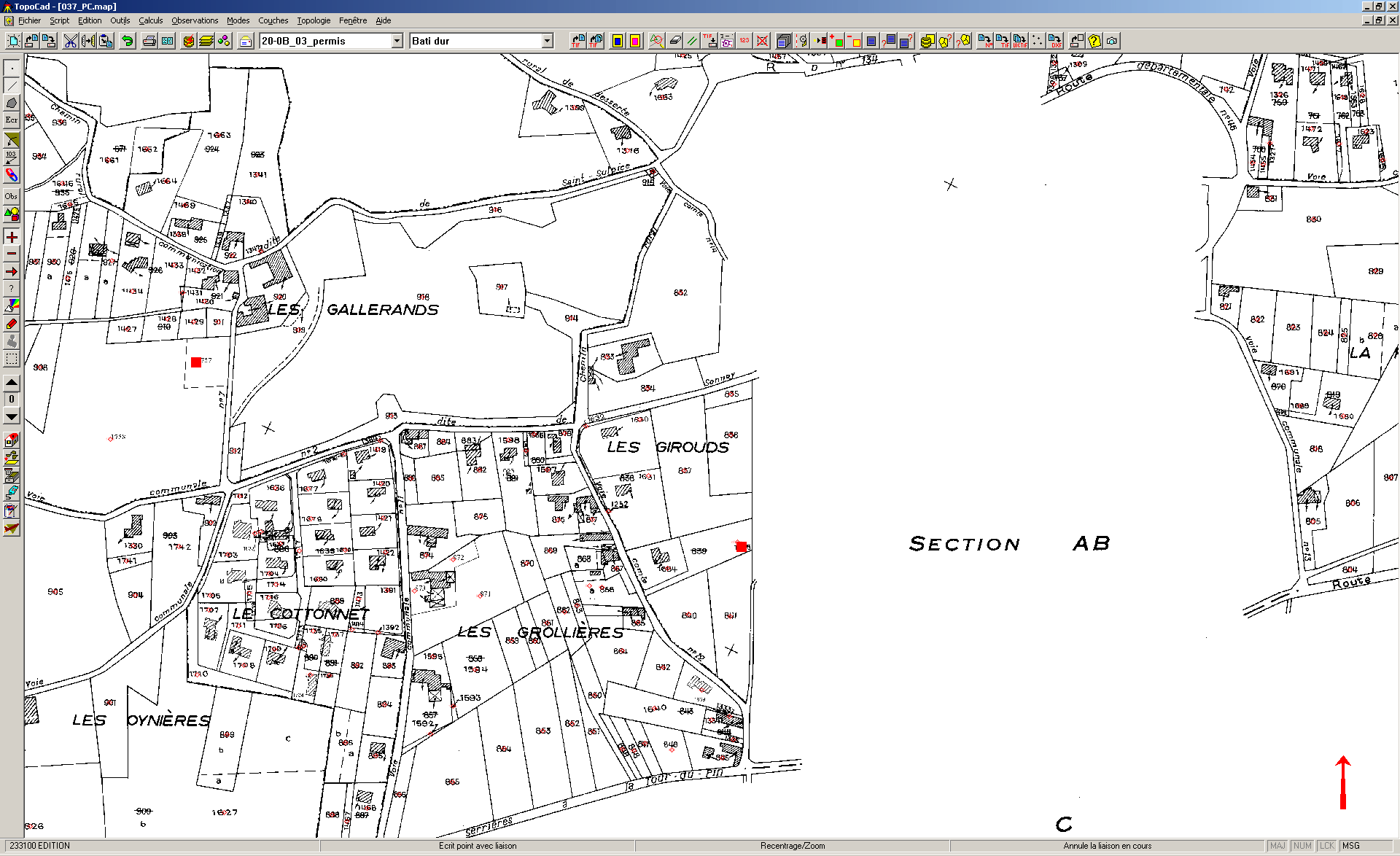Click the envelope icon beside layer dropdown
Screen dimensions: 1400x856
tap(246, 41)
